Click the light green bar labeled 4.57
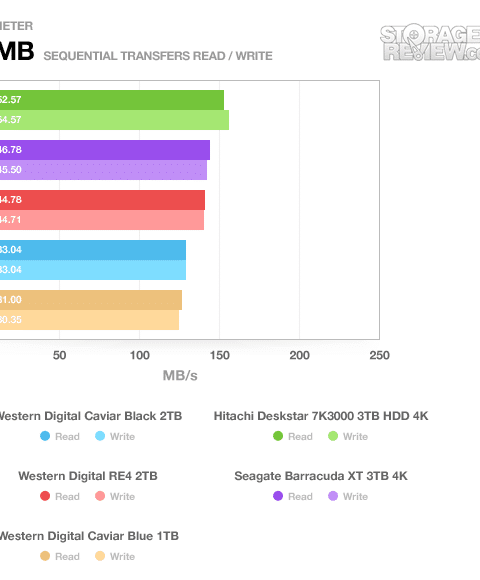480x580 pixels. pyautogui.click(x=114, y=120)
